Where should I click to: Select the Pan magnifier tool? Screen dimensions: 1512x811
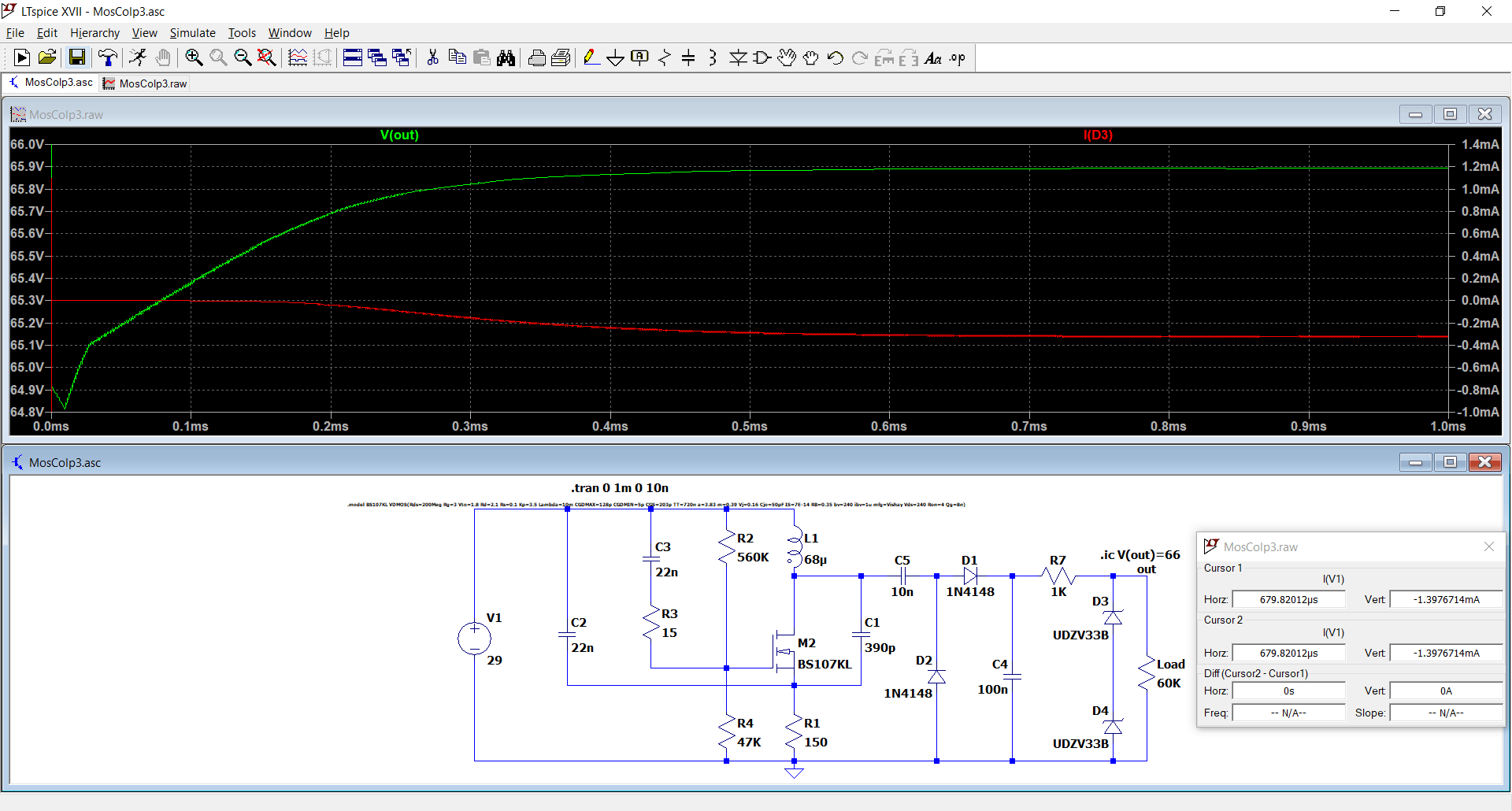coord(218,57)
